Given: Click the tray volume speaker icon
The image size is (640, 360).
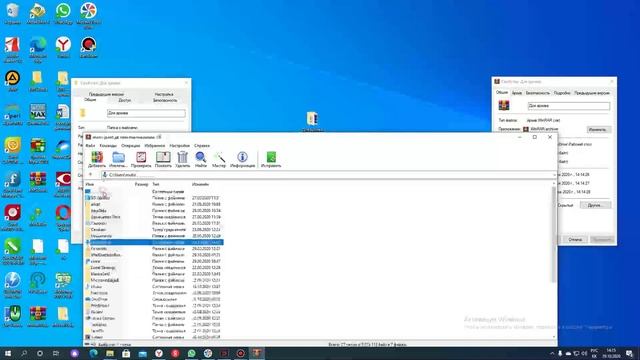Looking at the screenshot, I should pyautogui.click(x=584, y=353).
